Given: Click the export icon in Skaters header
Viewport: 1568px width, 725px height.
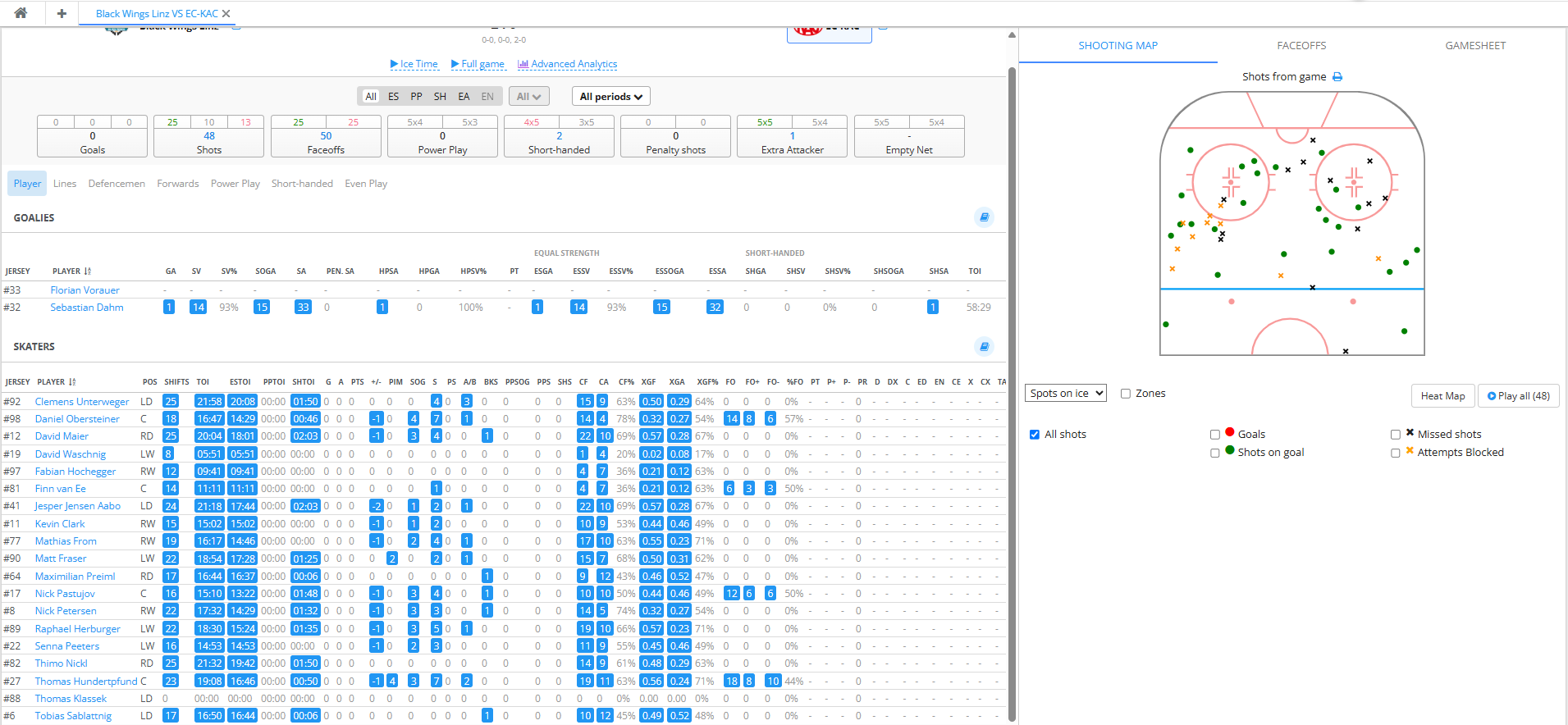Looking at the screenshot, I should pyautogui.click(x=984, y=347).
